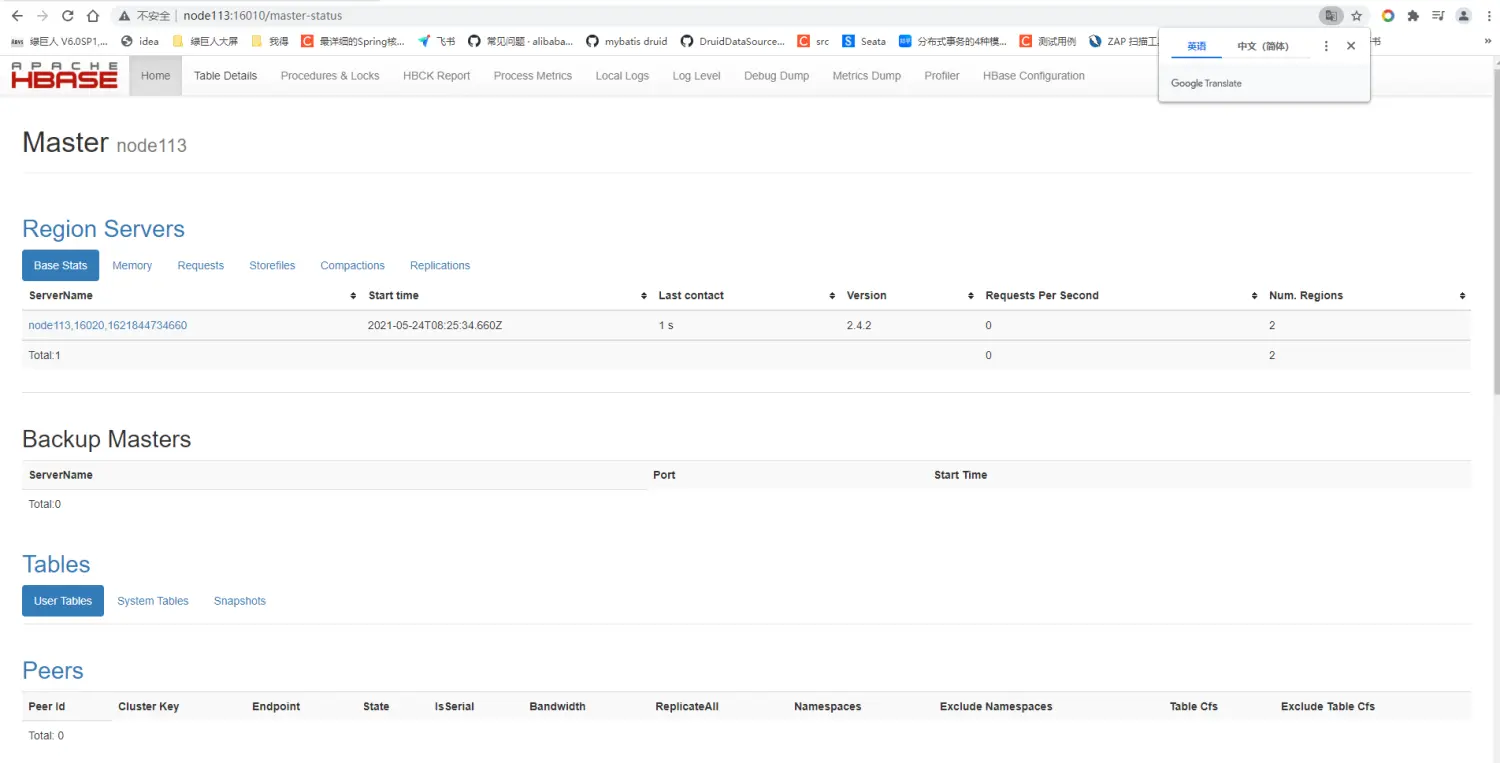Screen dimensions: 1500x763
Task: Open region server node113,16020,1621844734660 link
Action: pos(108,326)
